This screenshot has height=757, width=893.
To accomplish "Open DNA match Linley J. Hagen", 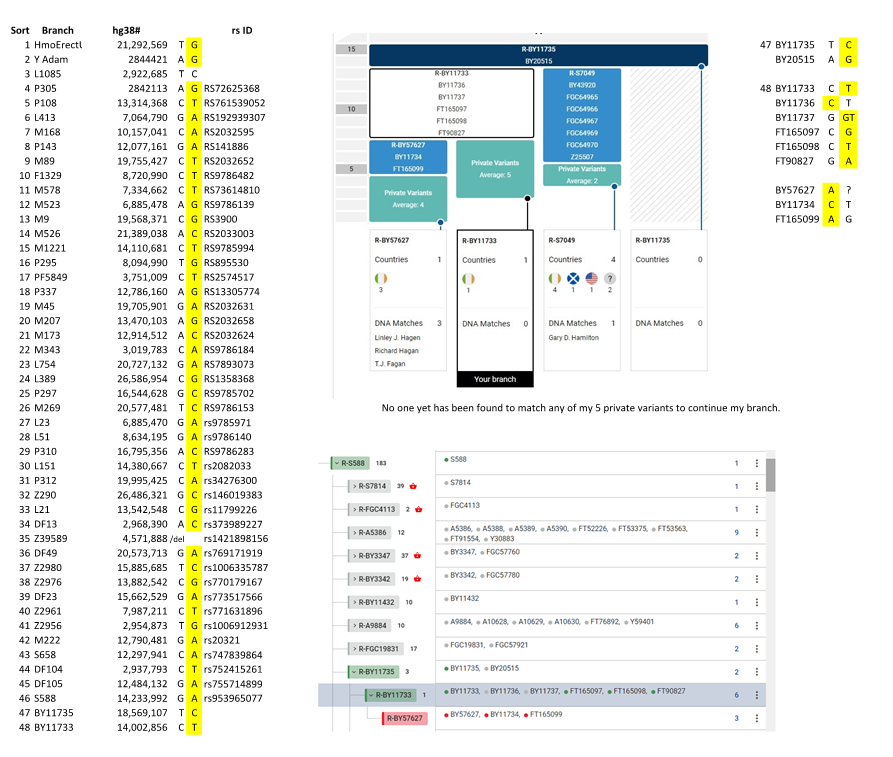I will (x=398, y=338).
